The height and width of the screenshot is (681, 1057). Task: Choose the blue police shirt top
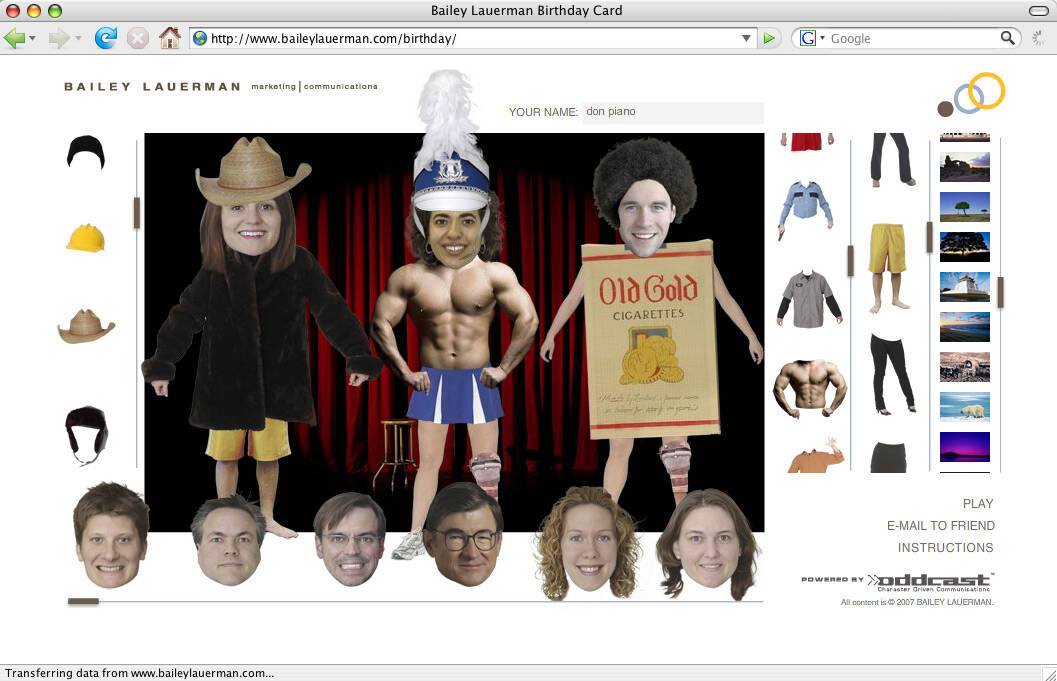tap(806, 209)
